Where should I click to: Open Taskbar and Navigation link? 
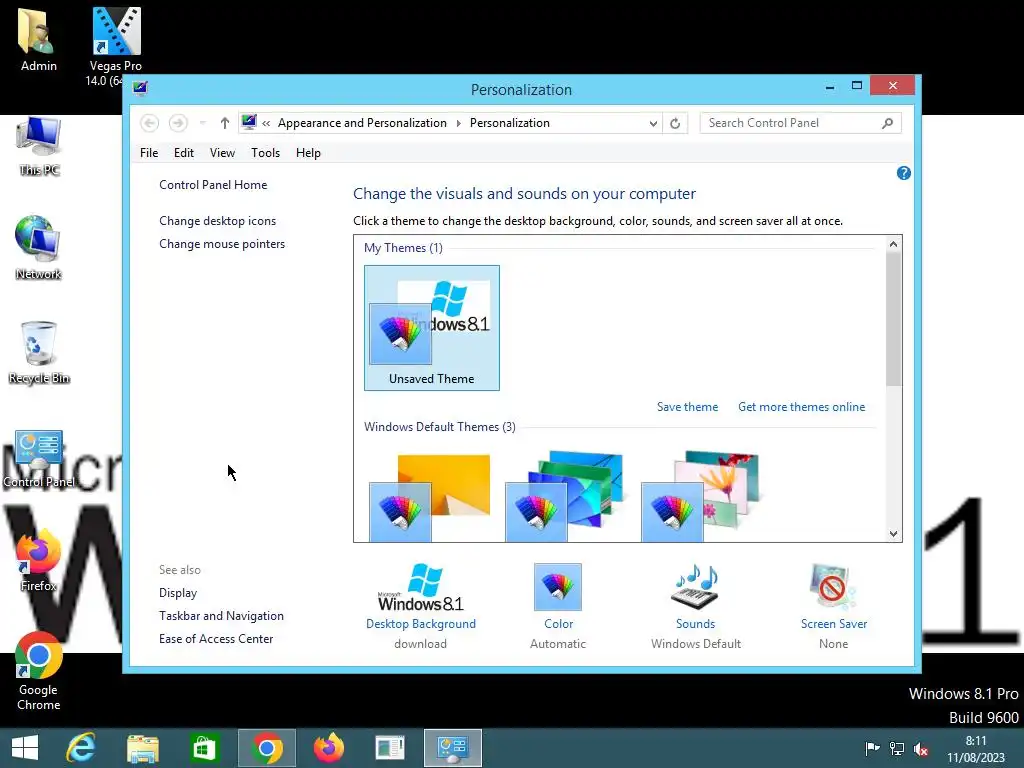221,616
